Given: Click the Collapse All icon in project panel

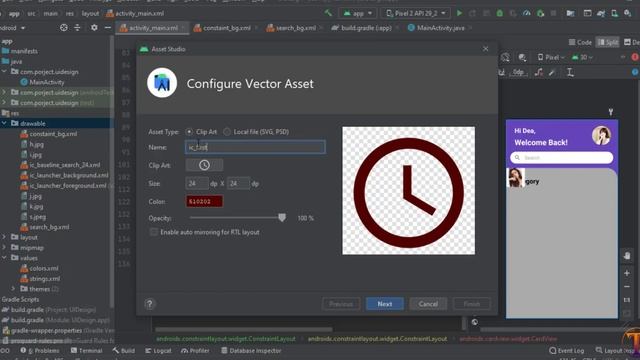Looking at the screenshot, I should pos(77,28).
